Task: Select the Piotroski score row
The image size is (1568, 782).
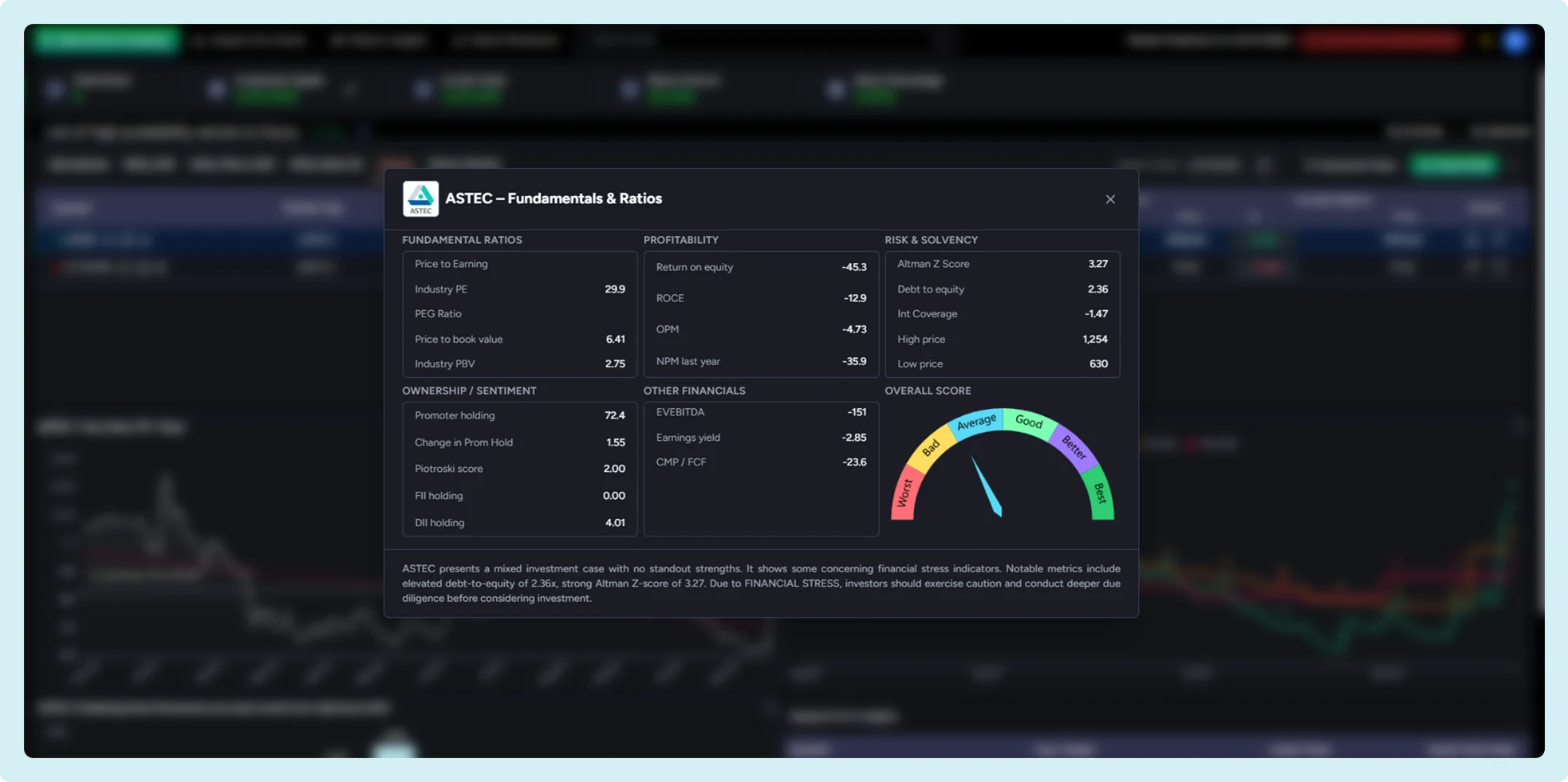Action: [519, 469]
